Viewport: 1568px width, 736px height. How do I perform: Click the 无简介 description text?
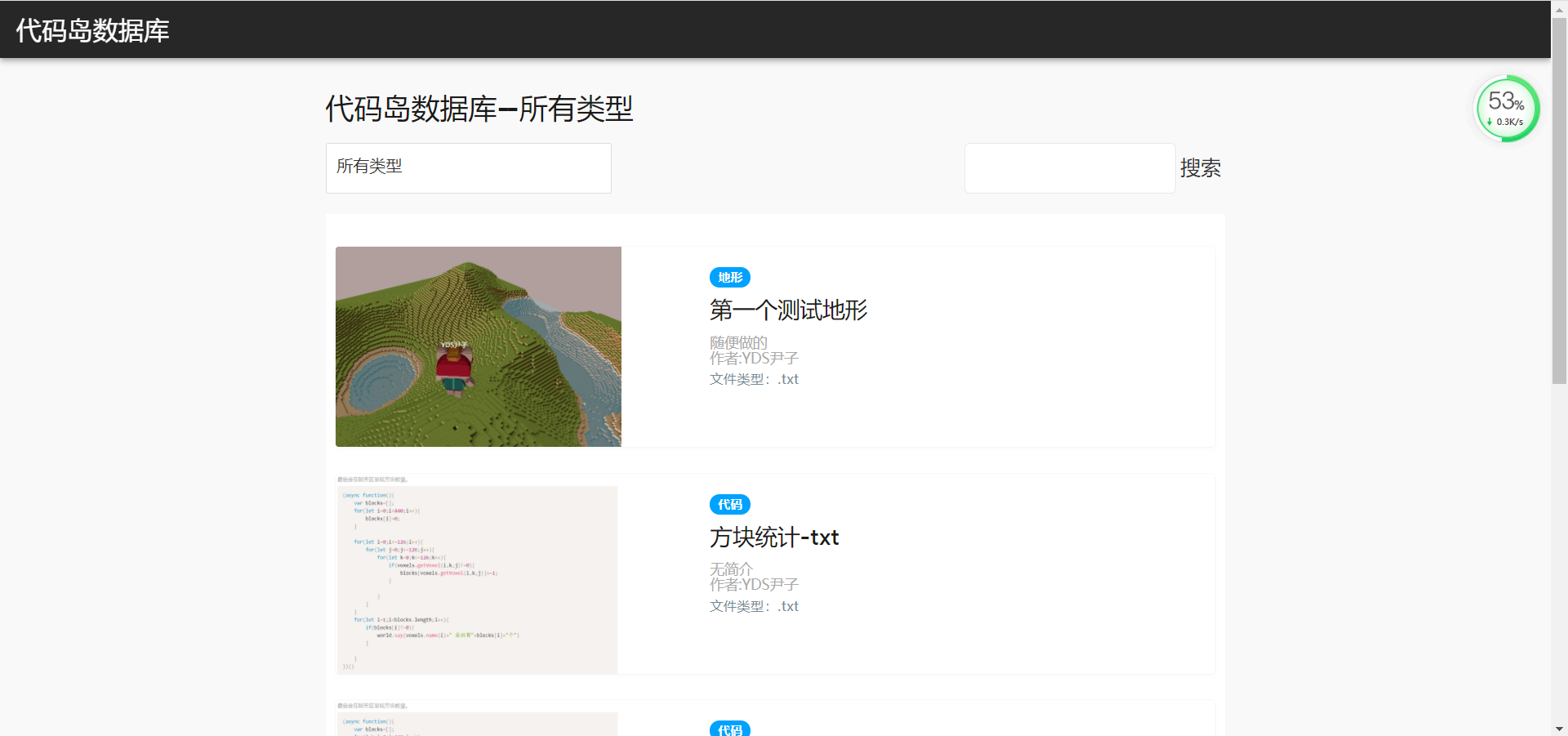731,569
